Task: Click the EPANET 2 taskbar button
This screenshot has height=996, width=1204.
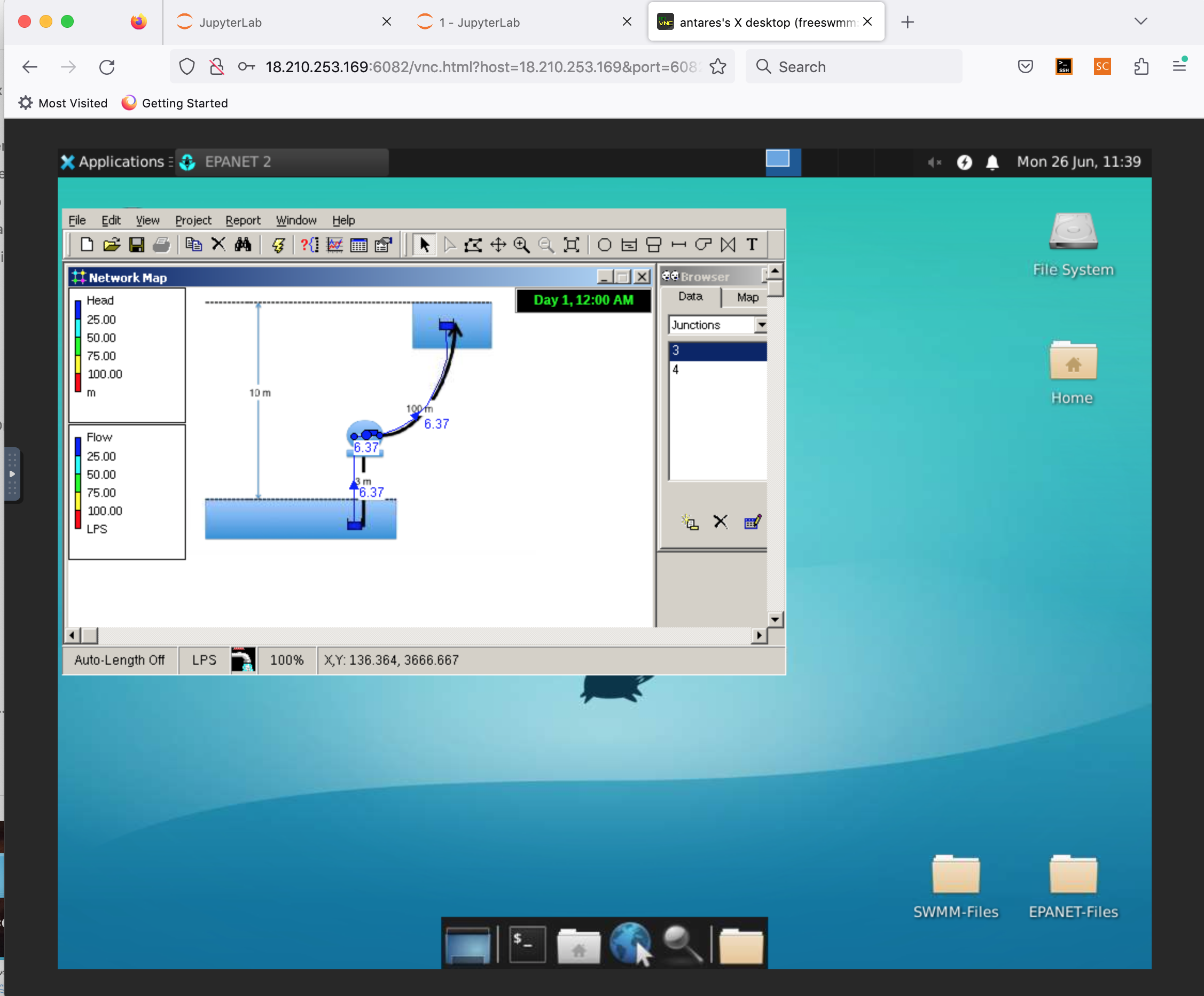Action: [x=282, y=162]
